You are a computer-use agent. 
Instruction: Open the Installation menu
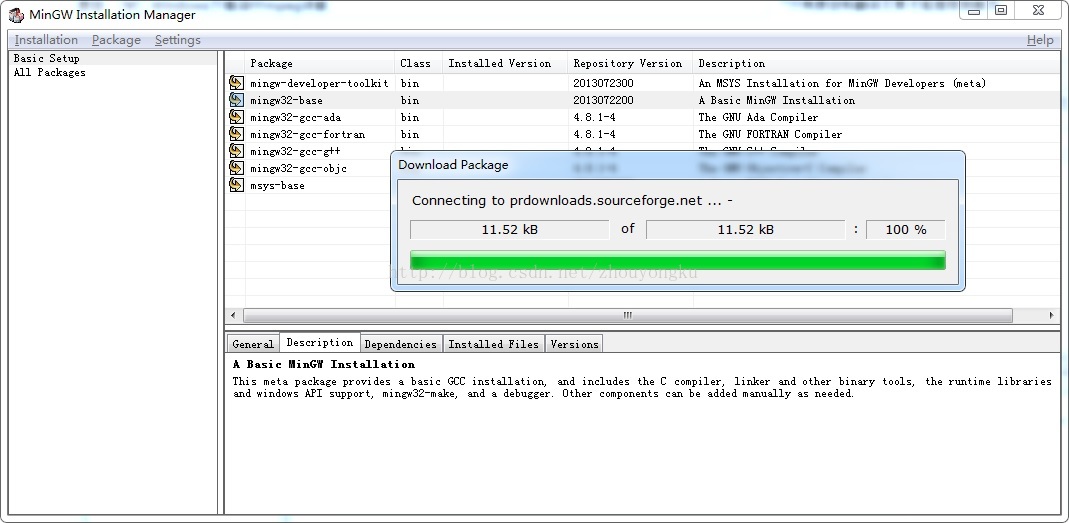point(46,40)
